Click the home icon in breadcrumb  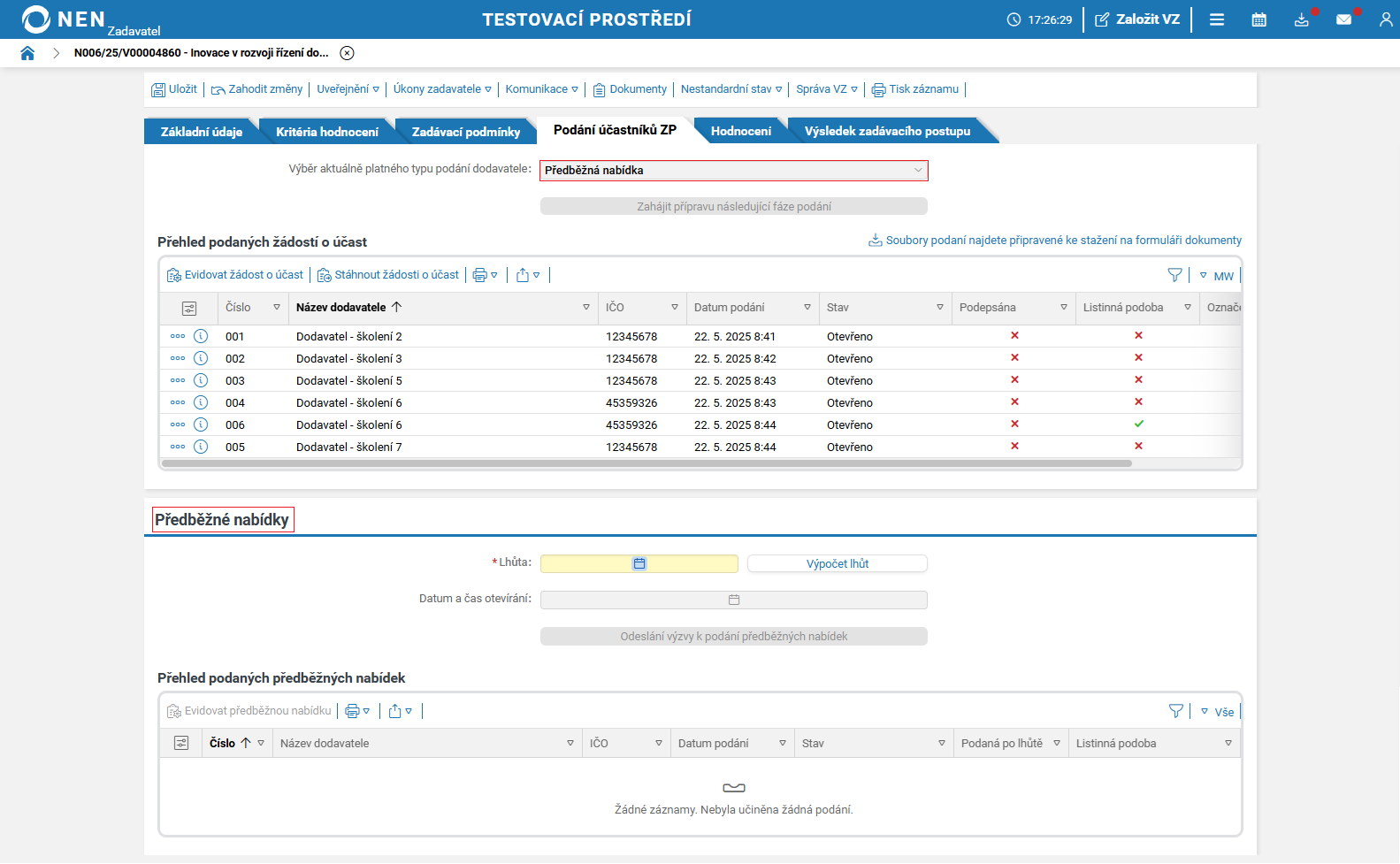tap(27, 53)
